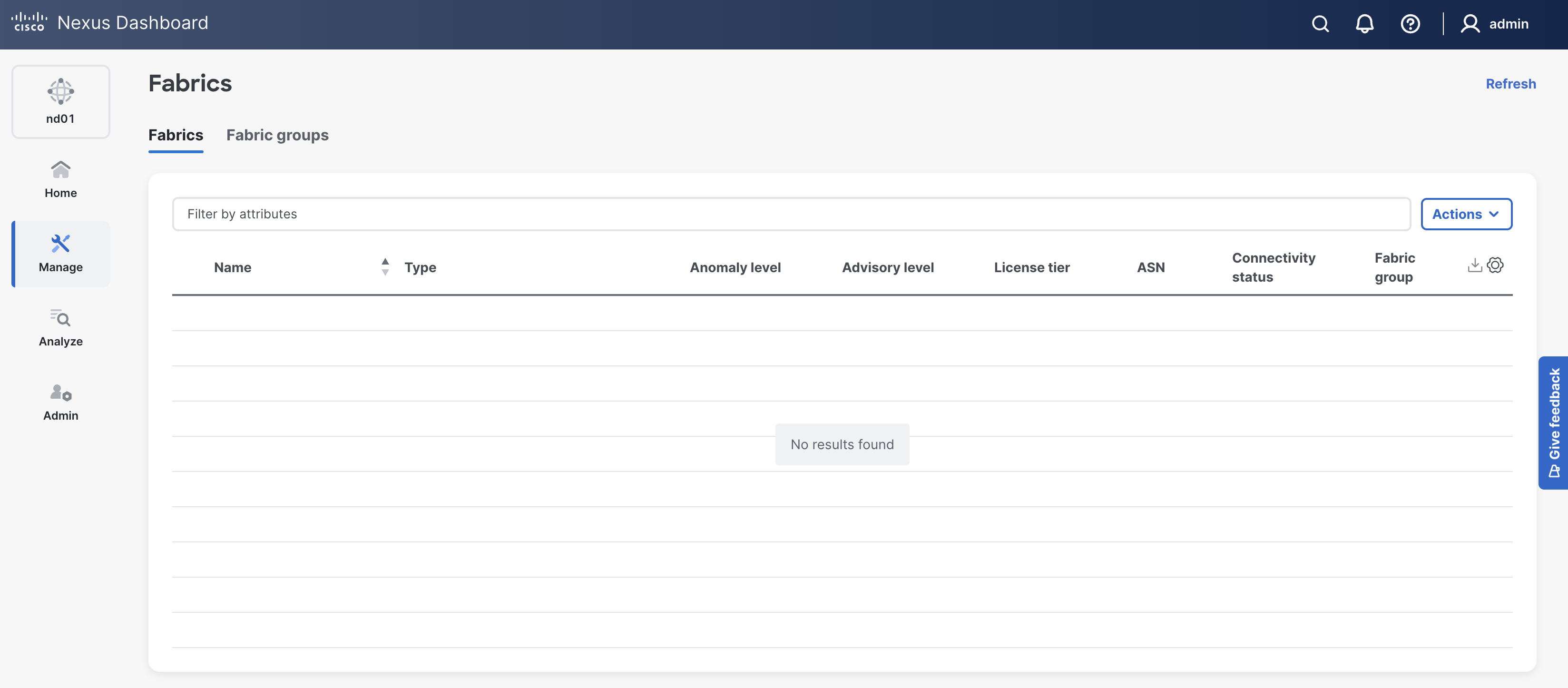
Task: Open notifications bell icon
Action: point(1364,24)
